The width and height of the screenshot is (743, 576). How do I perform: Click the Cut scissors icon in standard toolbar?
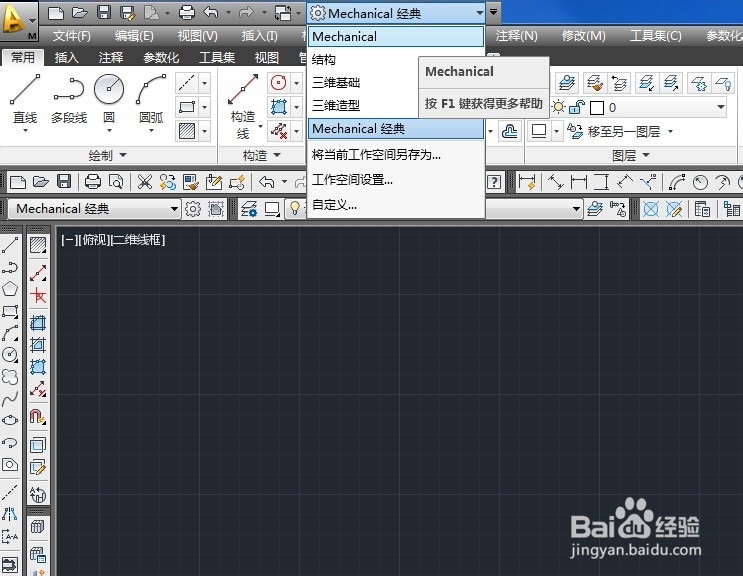click(145, 182)
